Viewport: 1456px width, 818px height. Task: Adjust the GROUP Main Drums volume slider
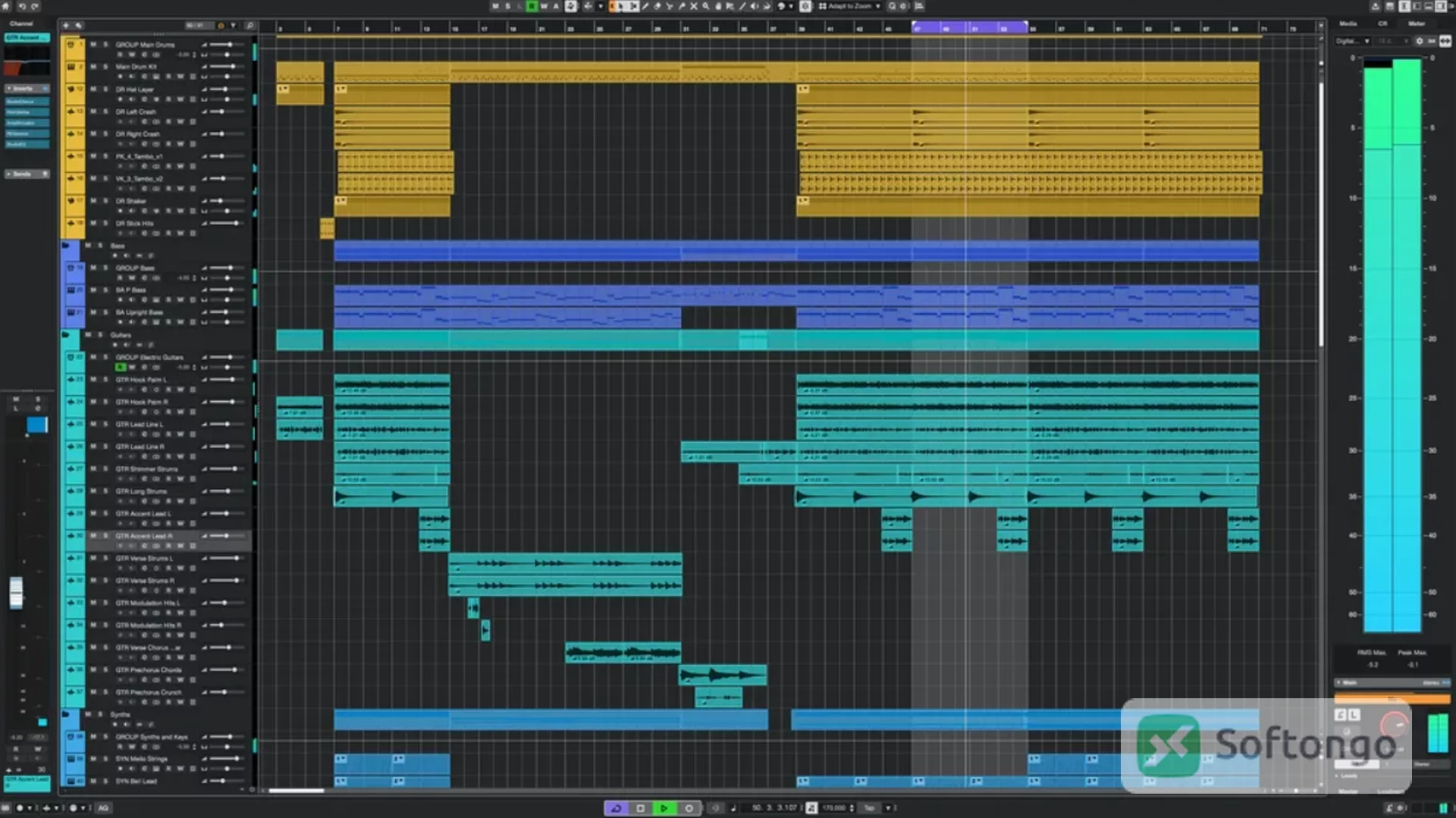click(x=227, y=45)
